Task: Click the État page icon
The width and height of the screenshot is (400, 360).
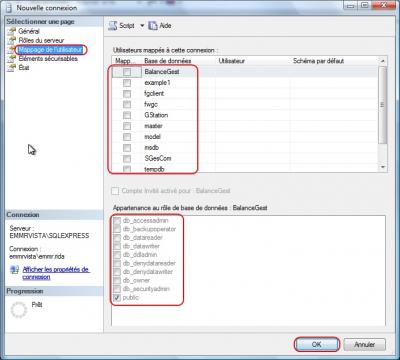Action: point(12,68)
